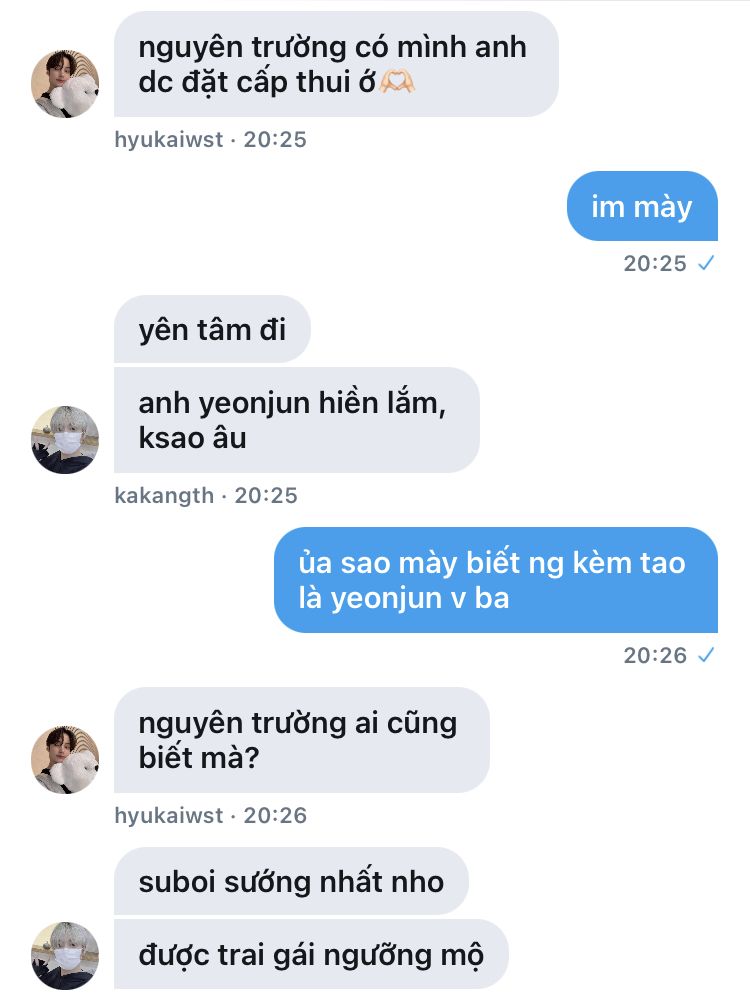
Task: Click kakangth masked avatar next to yeonjun message
Action: (x=65, y=440)
